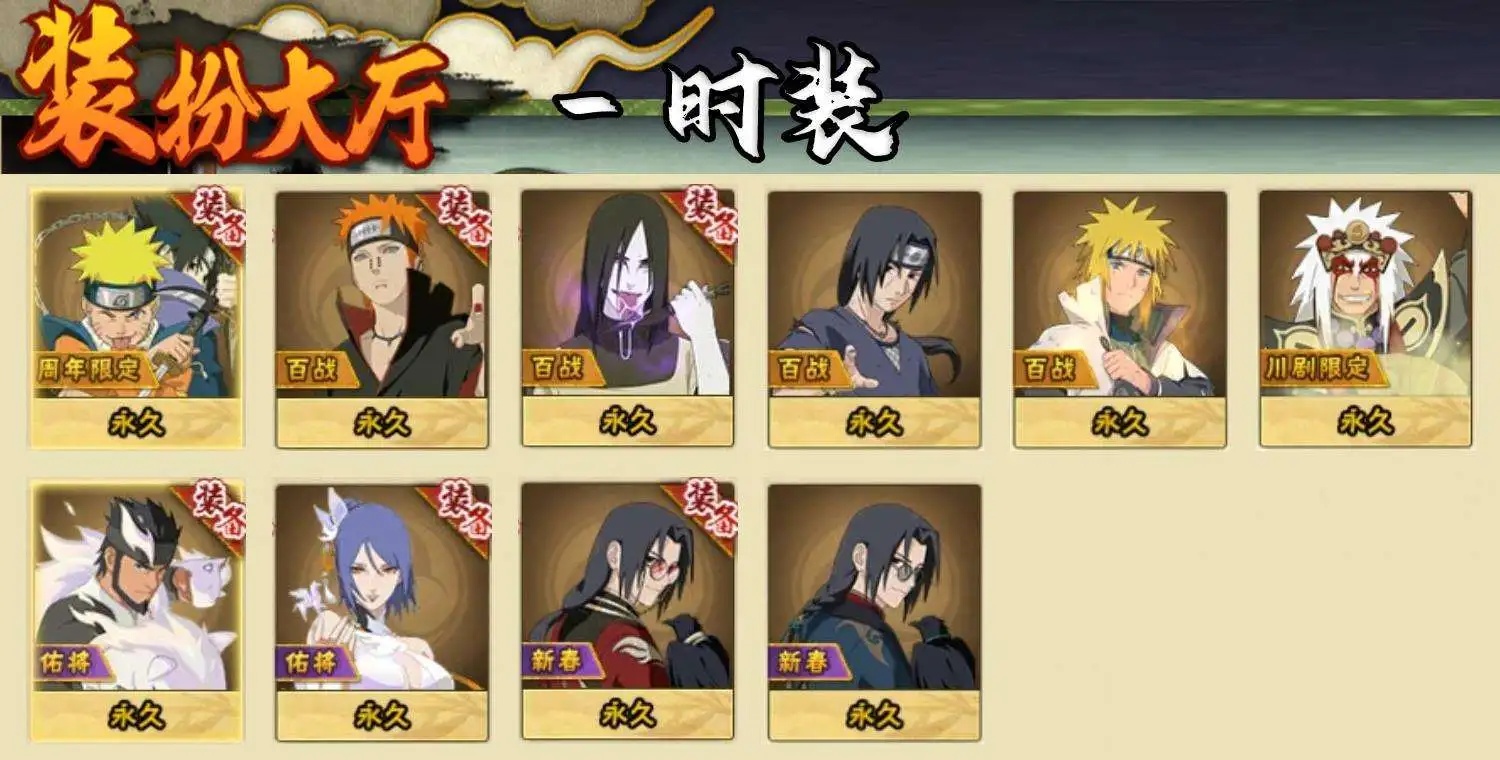Open the orange-haired Pain 百战 costume
The height and width of the screenshot is (760, 1500).
click(x=382, y=318)
